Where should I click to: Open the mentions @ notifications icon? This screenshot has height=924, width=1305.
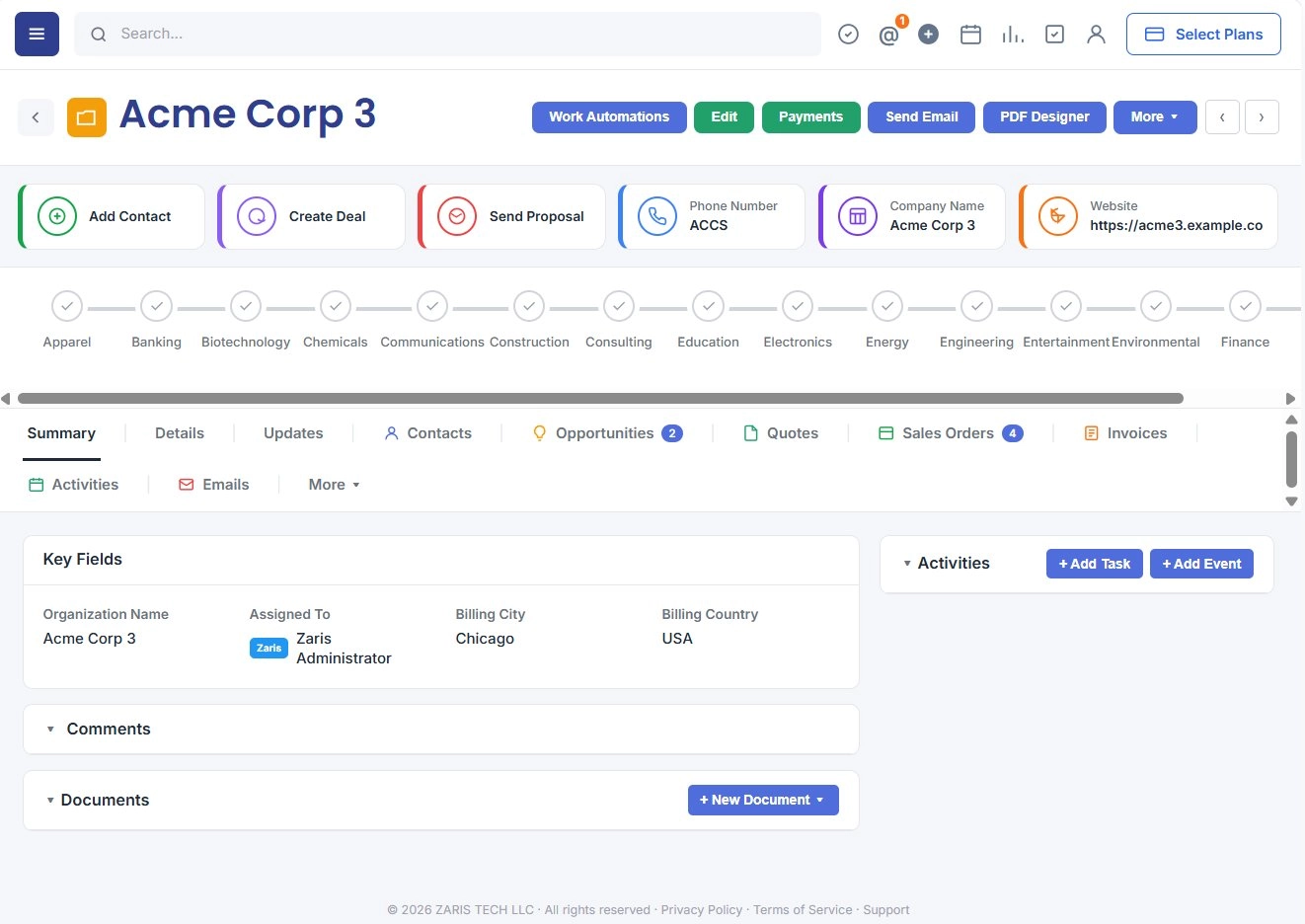[888, 35]
